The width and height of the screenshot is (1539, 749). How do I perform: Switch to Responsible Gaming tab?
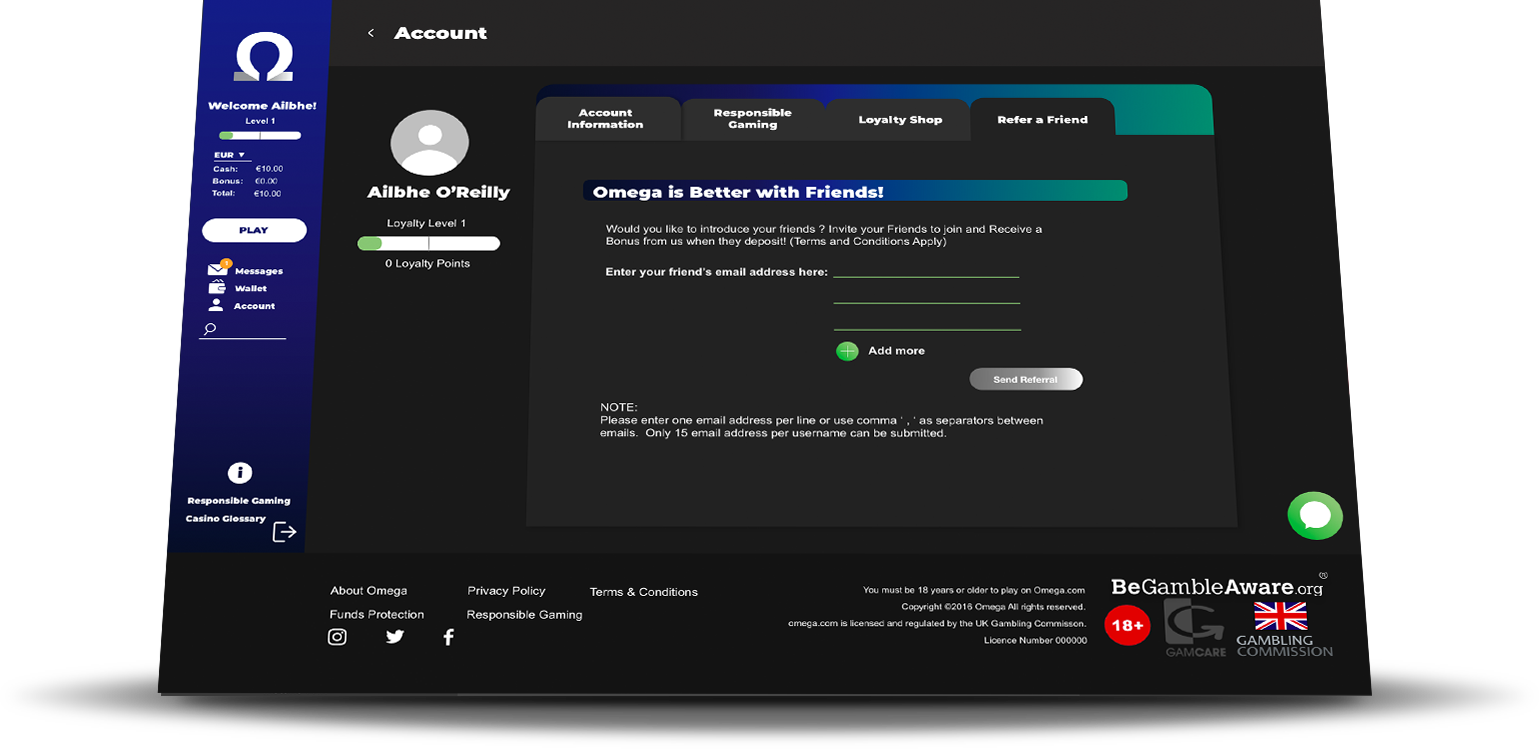tap(752, 119)
